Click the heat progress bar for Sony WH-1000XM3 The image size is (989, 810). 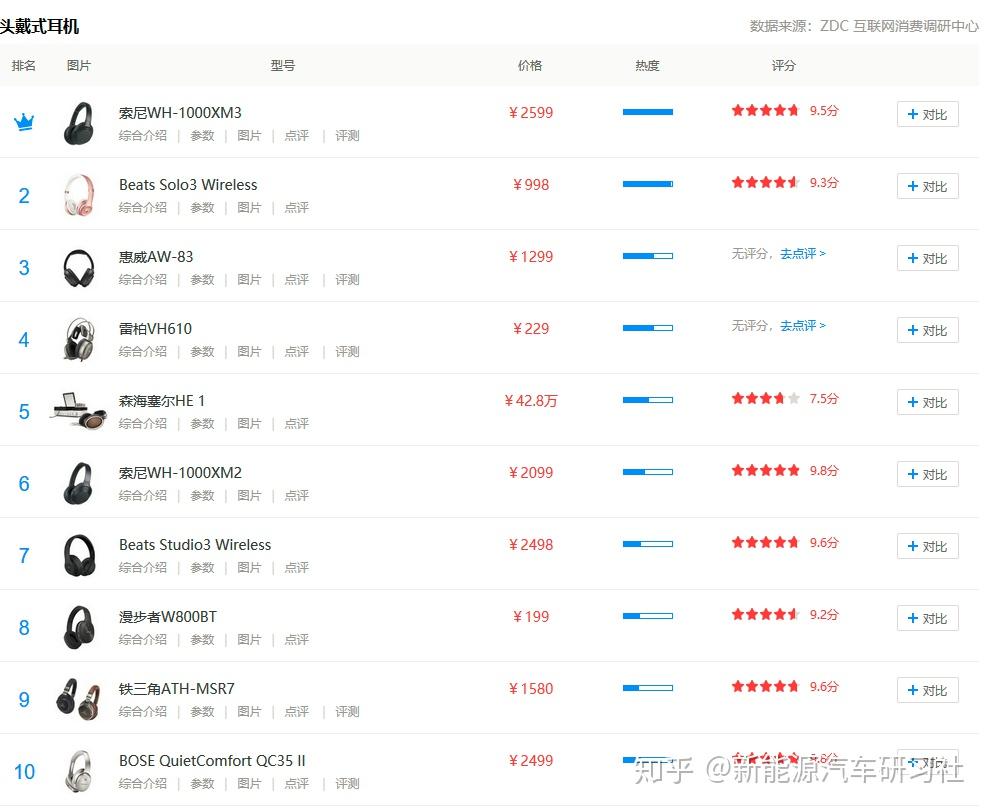coord(647,112)
